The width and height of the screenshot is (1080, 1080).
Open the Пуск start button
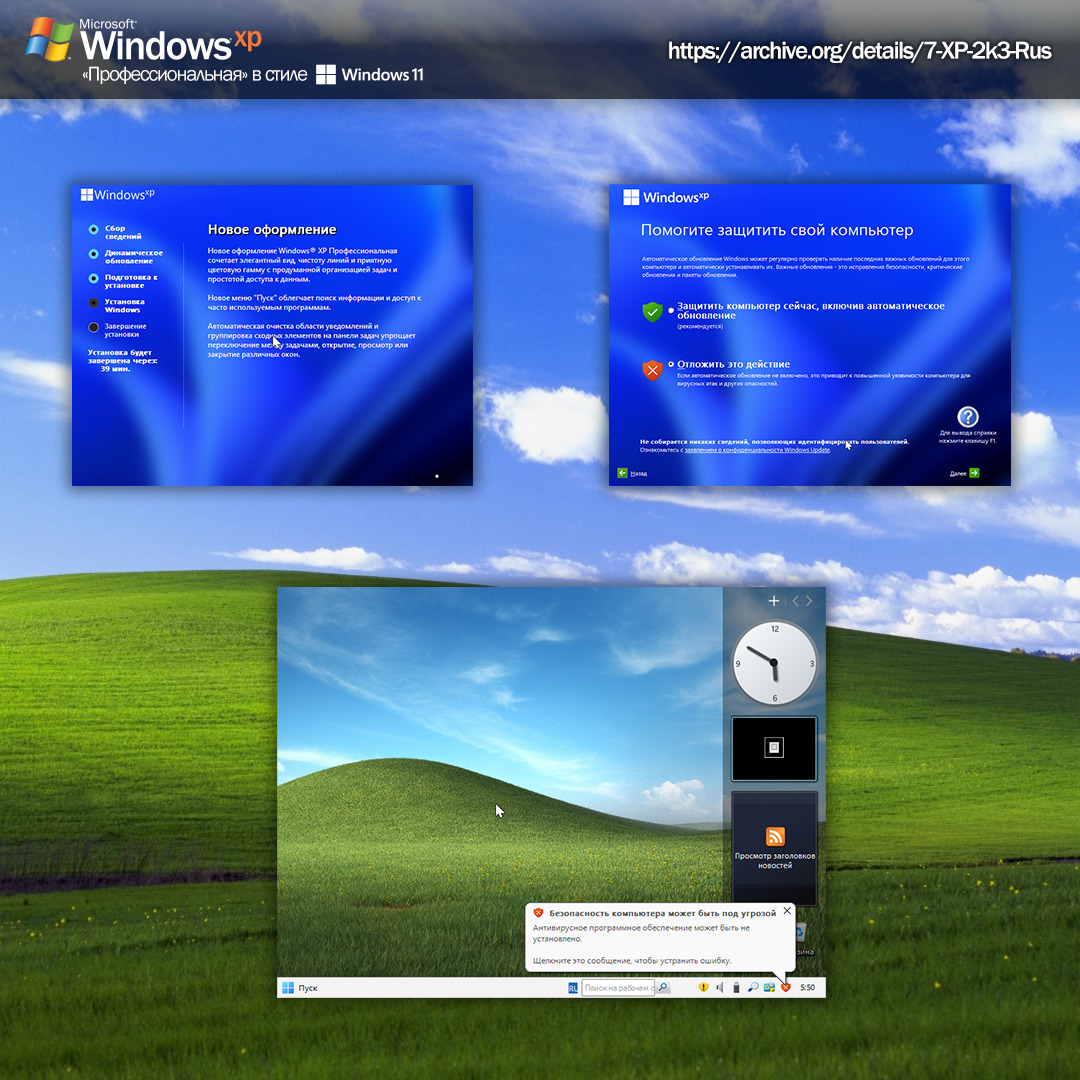pos(300,988)
